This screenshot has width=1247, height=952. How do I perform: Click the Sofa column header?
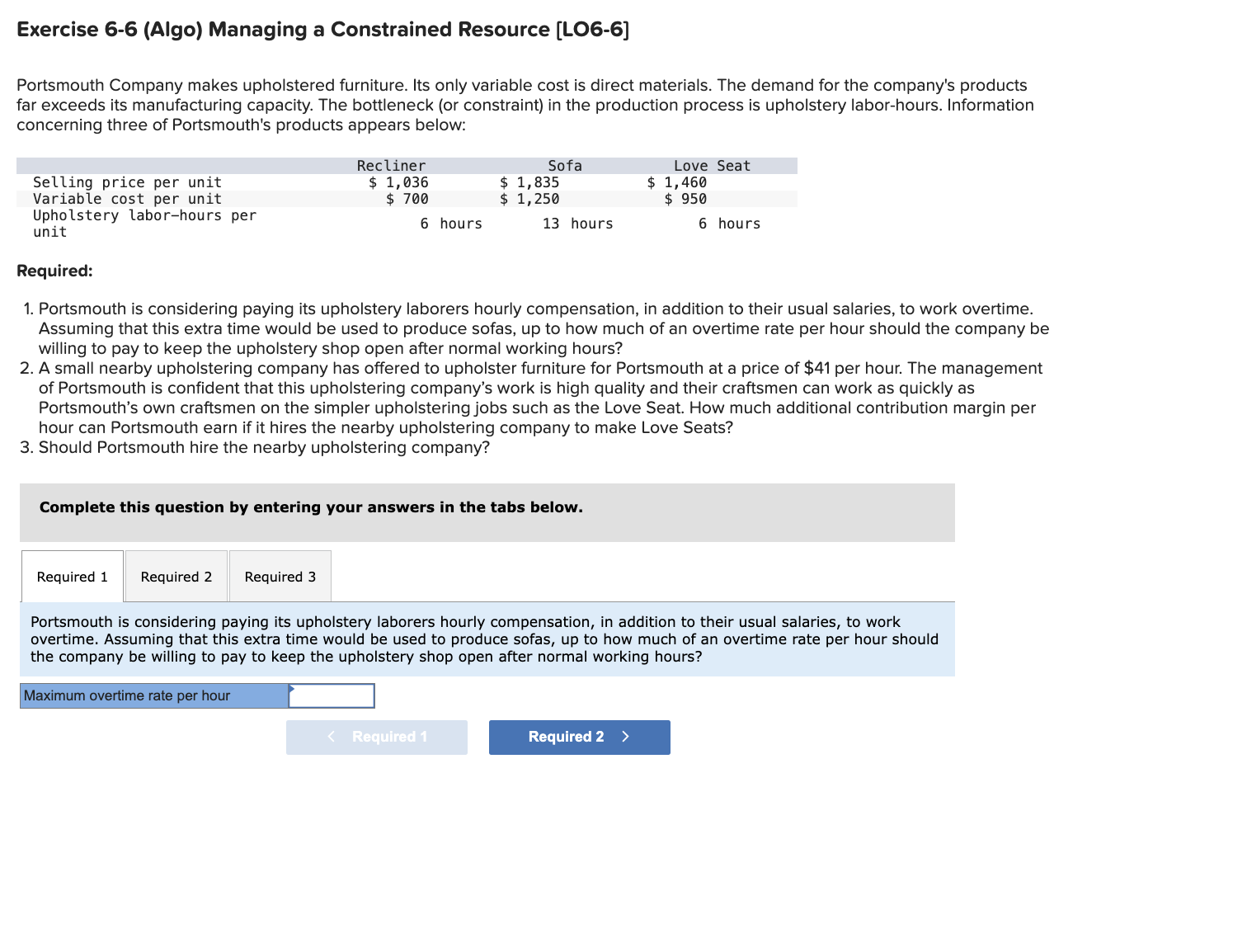tap(567, 167)
